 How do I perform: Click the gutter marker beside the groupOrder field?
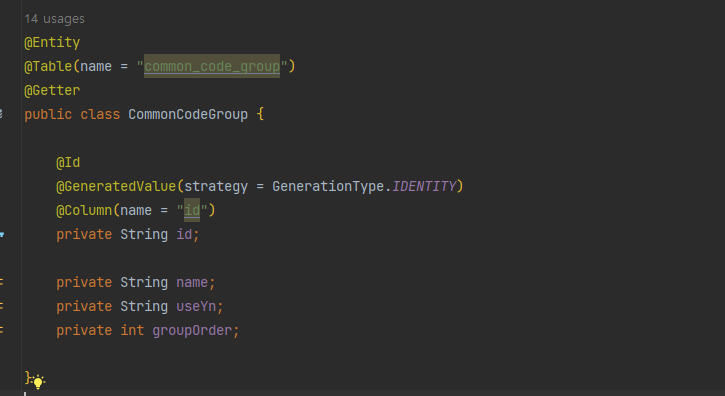click(1, 330)
